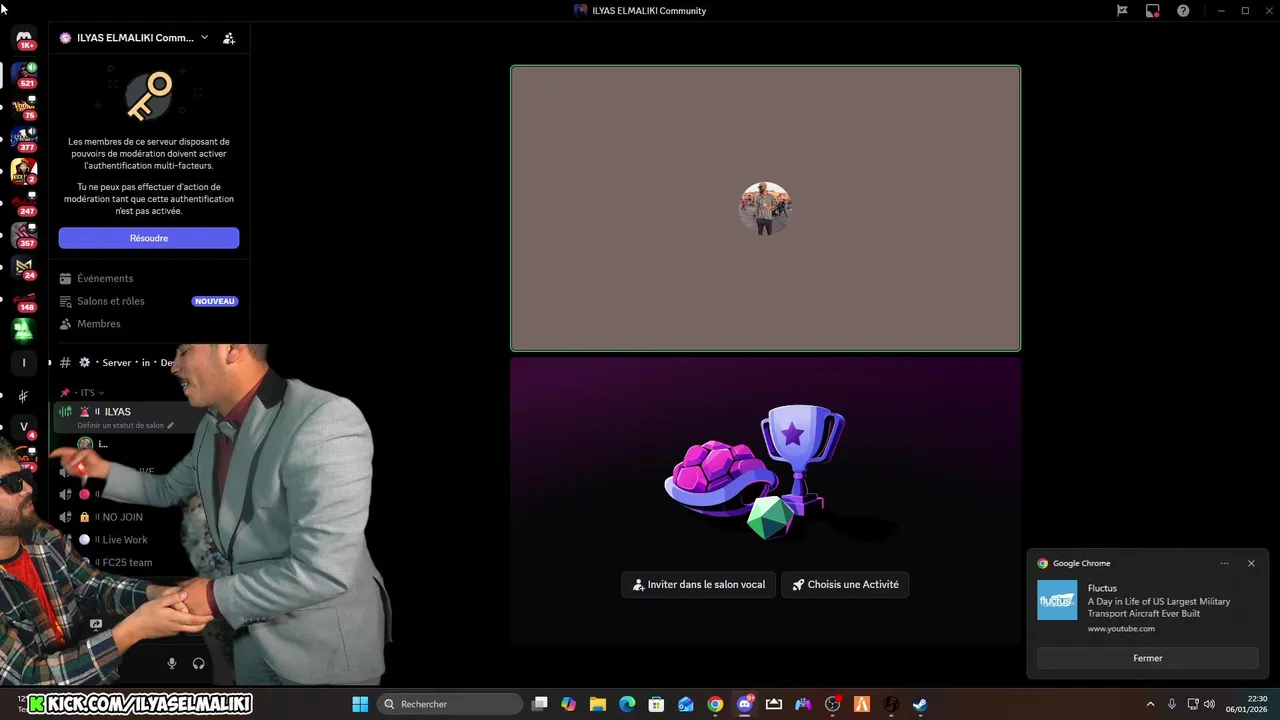This screenshot has height=720, width=1280.
Task: Click Discord icon in taskbar
Action: pyautogui.click(x=745, y=704)
